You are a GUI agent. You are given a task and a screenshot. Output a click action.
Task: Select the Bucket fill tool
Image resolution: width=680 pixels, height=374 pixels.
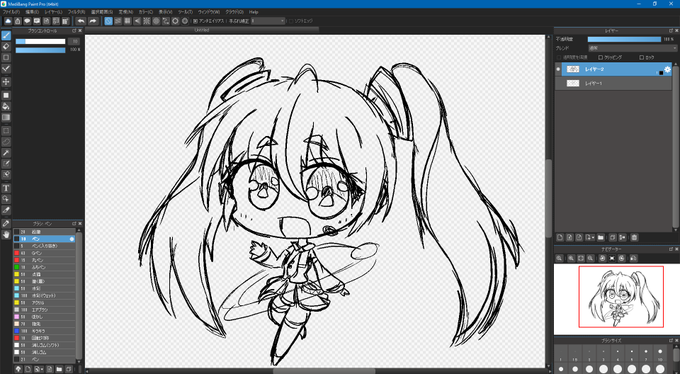click(x=6, y=106)
